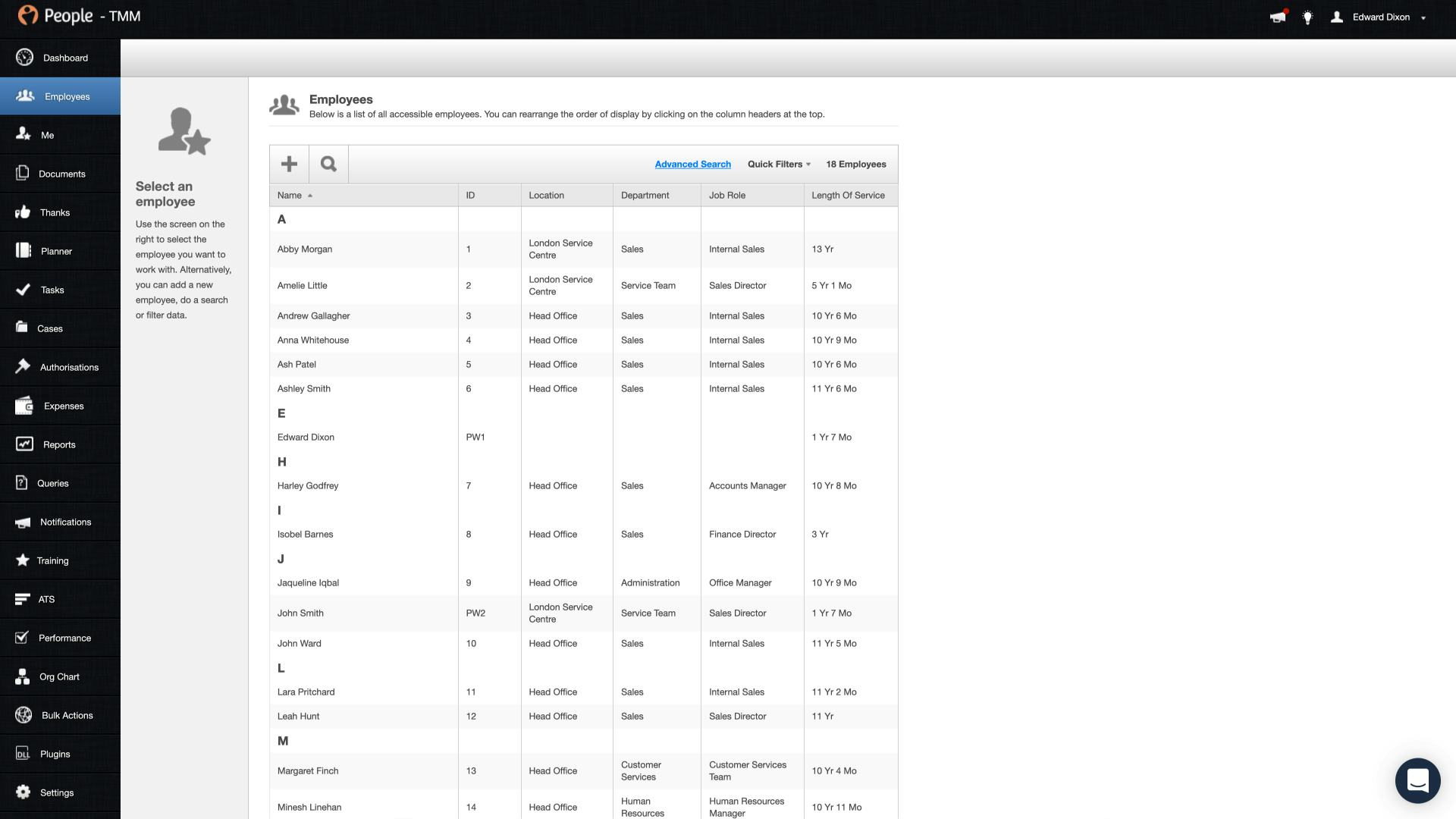Open the Edward Dixon user menu
The width and height of the screenshot is (1456, 819).
(x=1380, y=17)
